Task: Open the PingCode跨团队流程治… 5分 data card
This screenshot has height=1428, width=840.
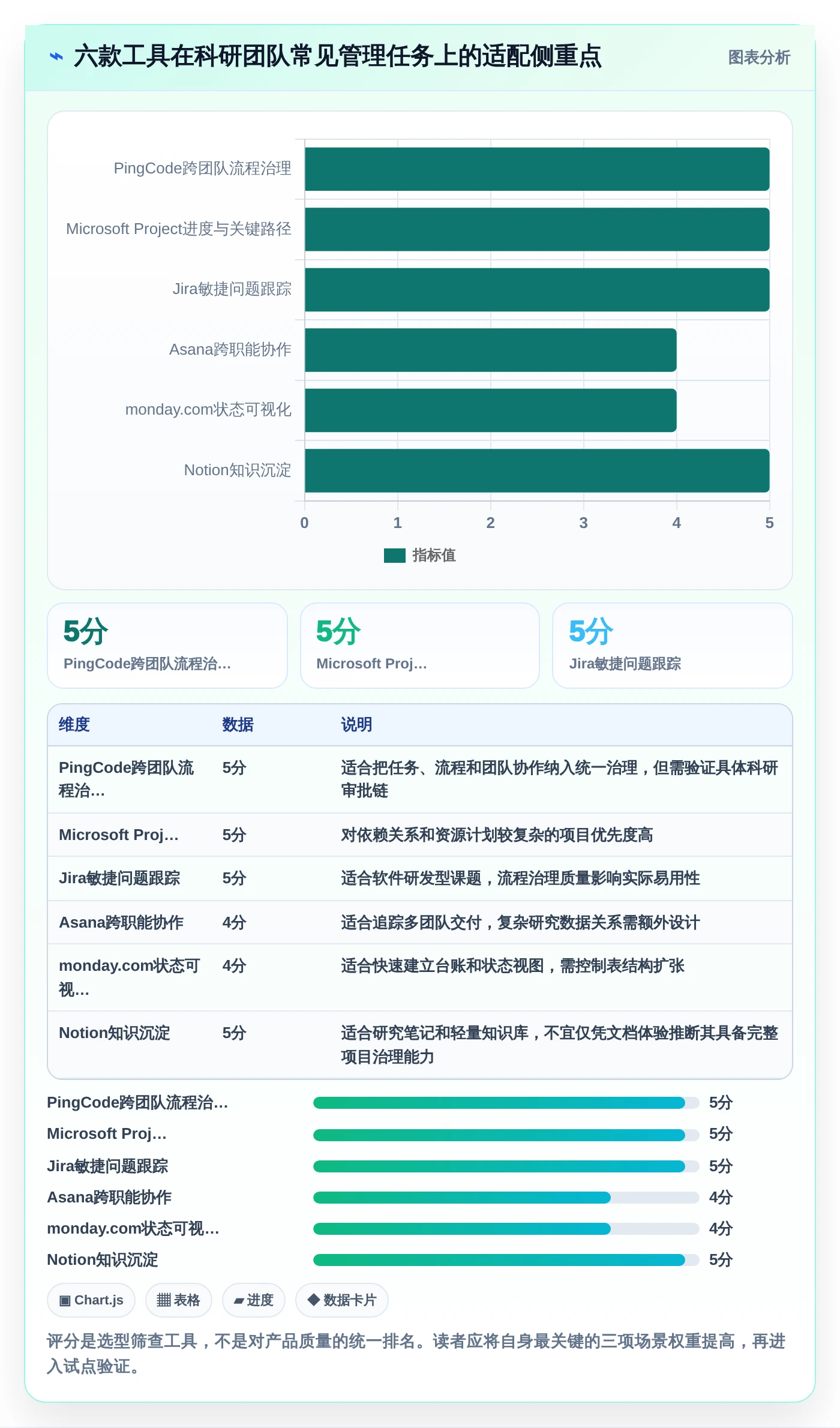Action: tap(167, 646)
